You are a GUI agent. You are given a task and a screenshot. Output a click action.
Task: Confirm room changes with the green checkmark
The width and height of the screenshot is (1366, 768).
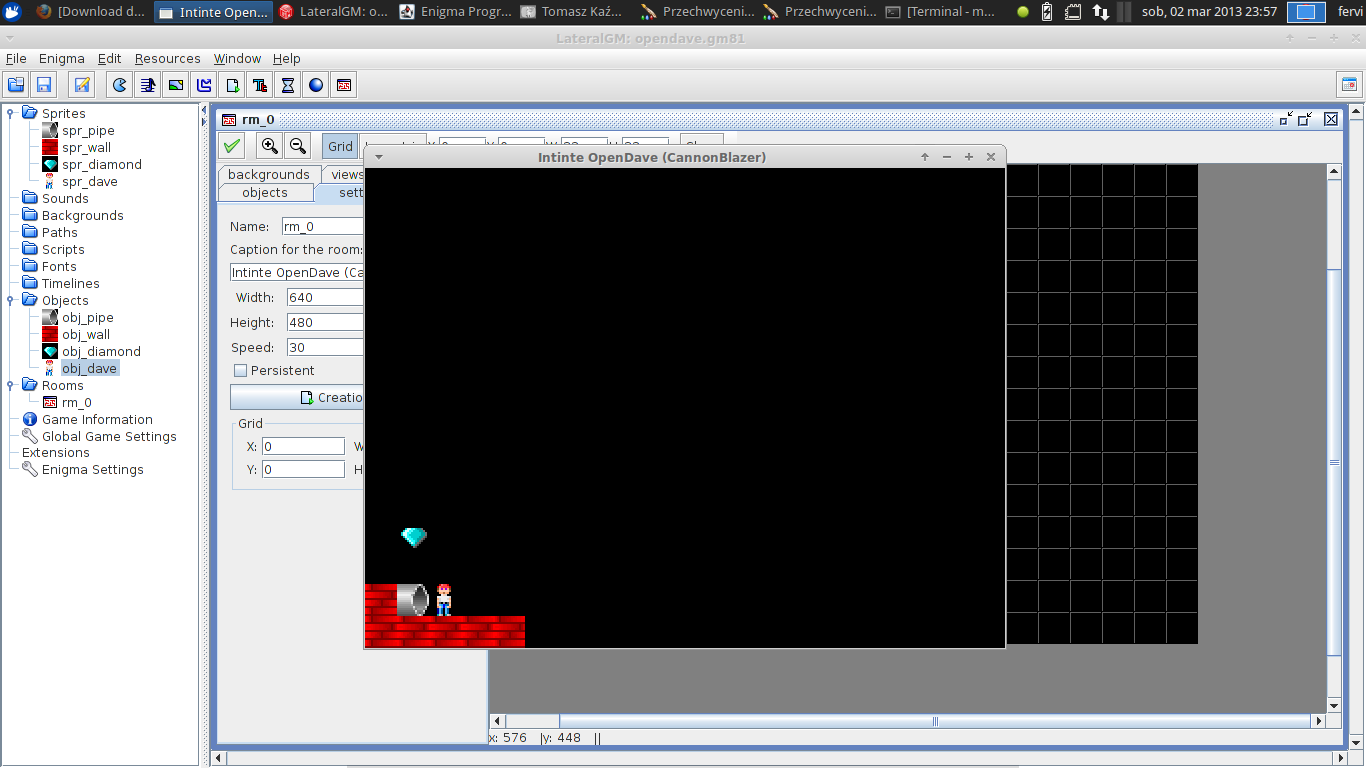point(232,146)
